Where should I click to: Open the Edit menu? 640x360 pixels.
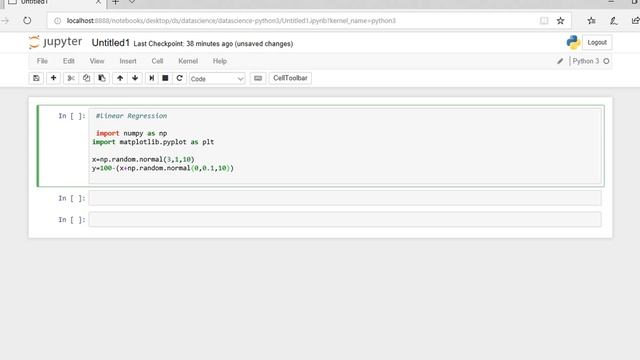[x=69, y=61]
